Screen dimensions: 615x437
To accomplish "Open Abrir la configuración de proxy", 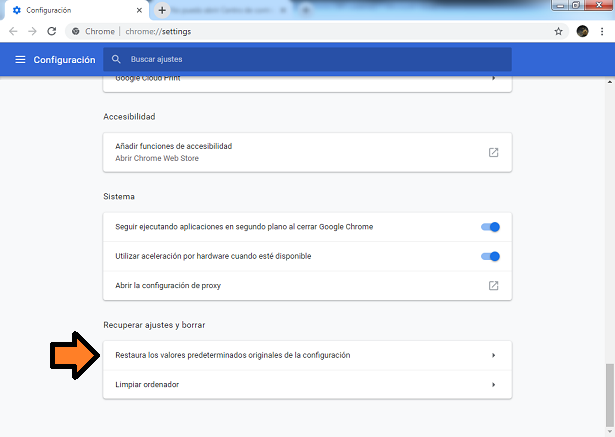I will click(307, 286).
